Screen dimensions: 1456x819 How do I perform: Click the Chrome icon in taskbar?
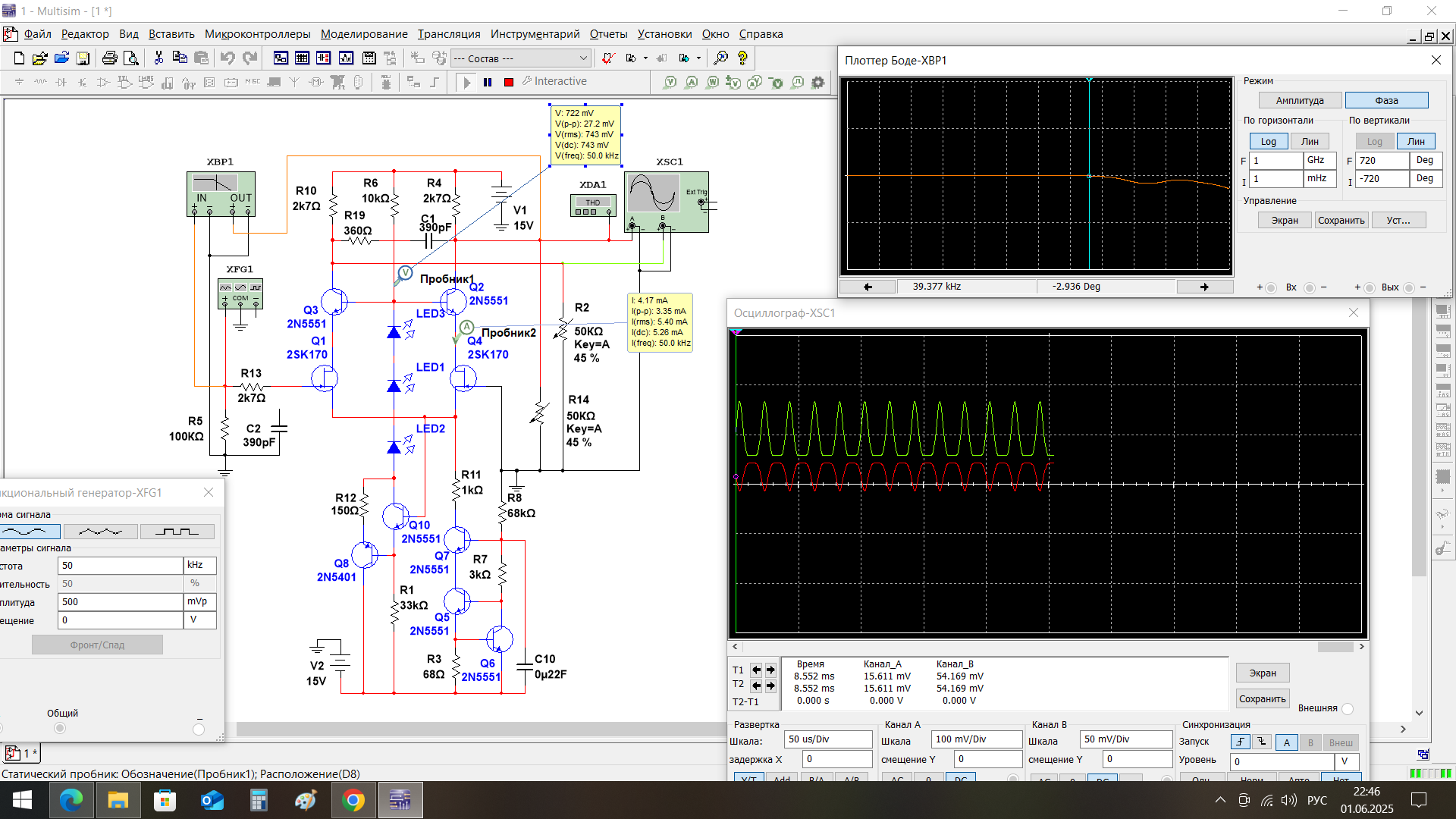pos(353,800)
